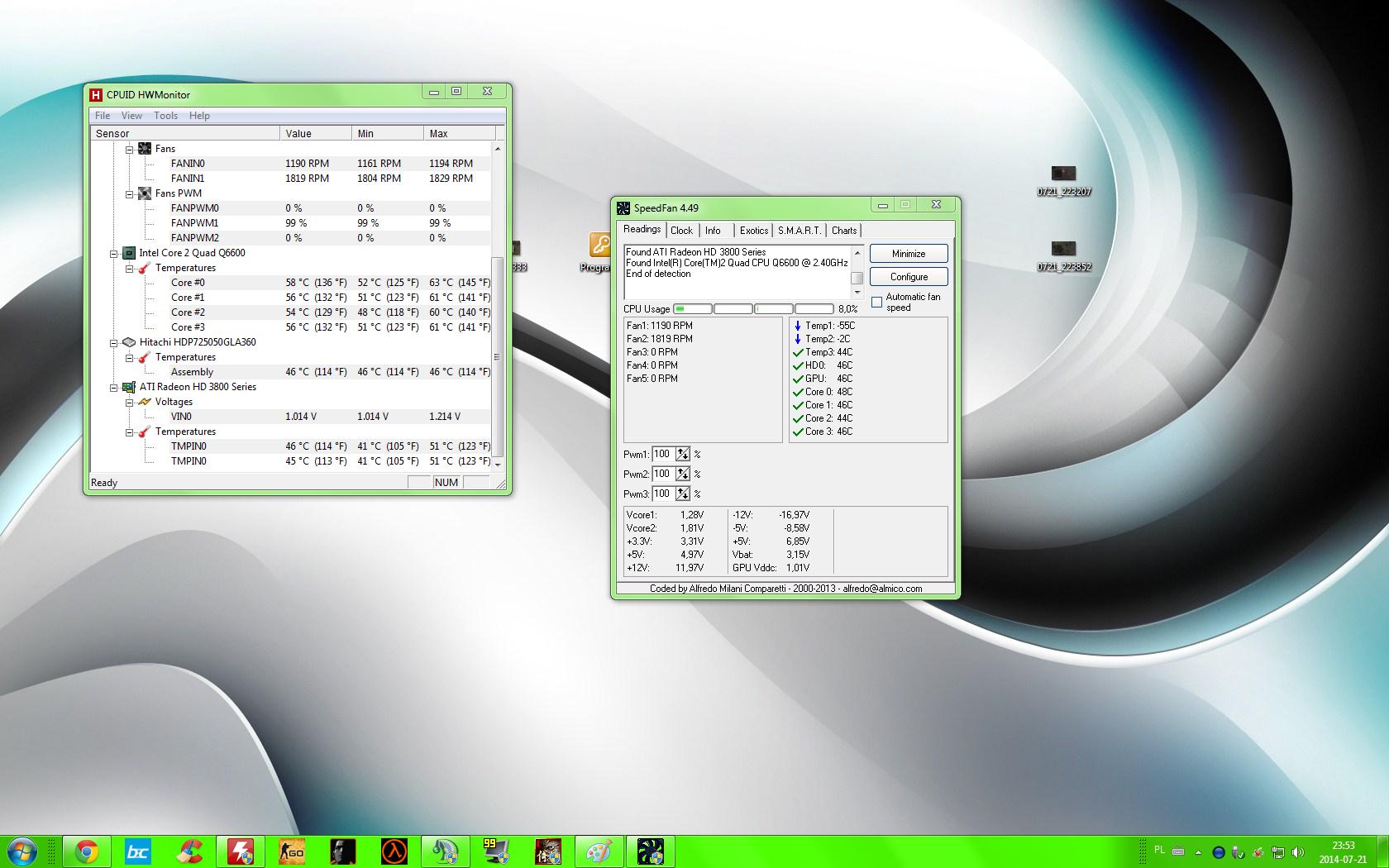Click the Configure button
The width and height of the screenshot is (1389, 868).
[909, 277]
